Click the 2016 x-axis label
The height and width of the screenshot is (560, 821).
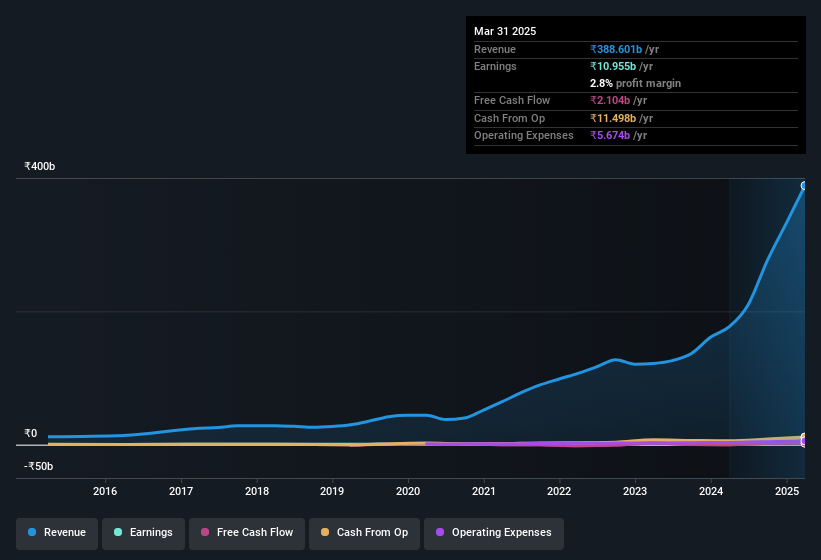pos(105,491)
